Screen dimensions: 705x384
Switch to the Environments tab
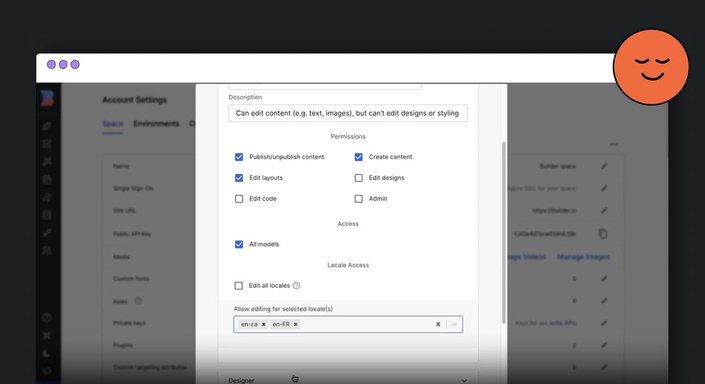click(156, 124)
